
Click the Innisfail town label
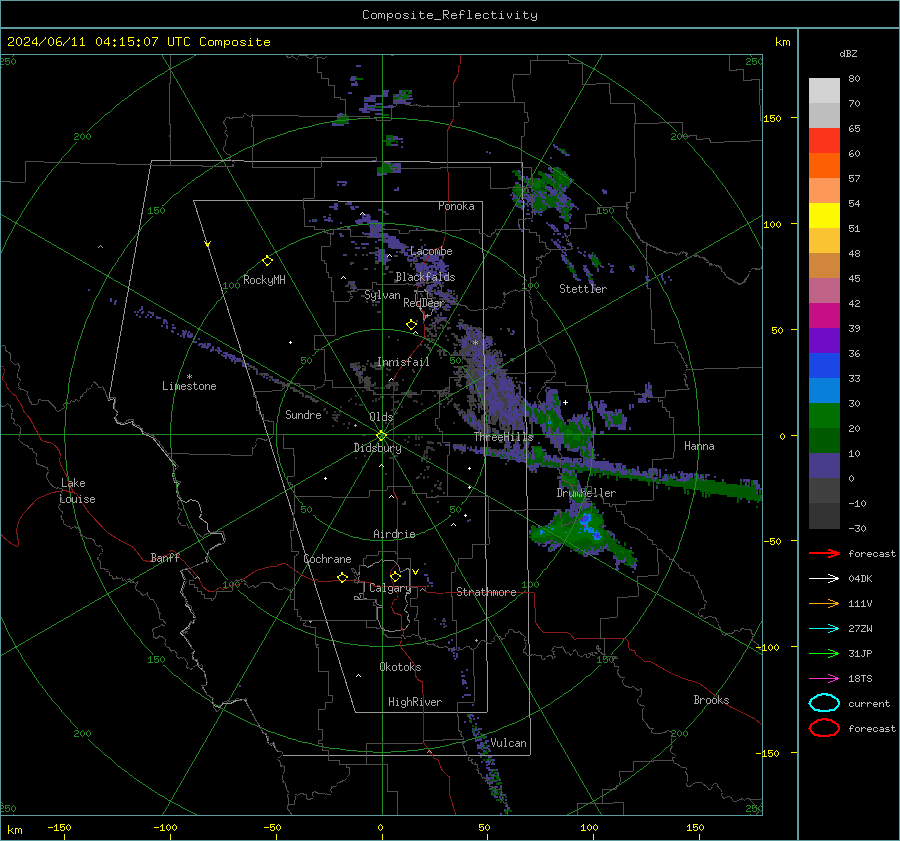403,362
